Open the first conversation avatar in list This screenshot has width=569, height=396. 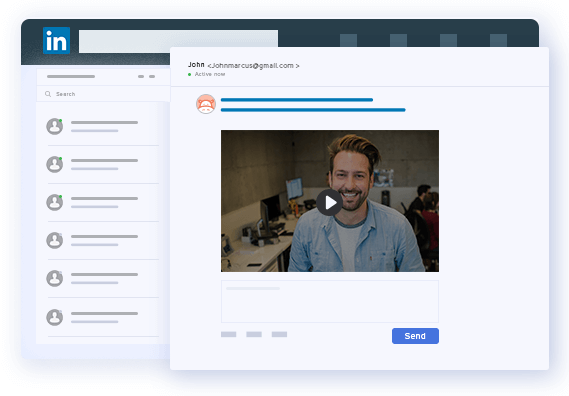coord(54,126)
